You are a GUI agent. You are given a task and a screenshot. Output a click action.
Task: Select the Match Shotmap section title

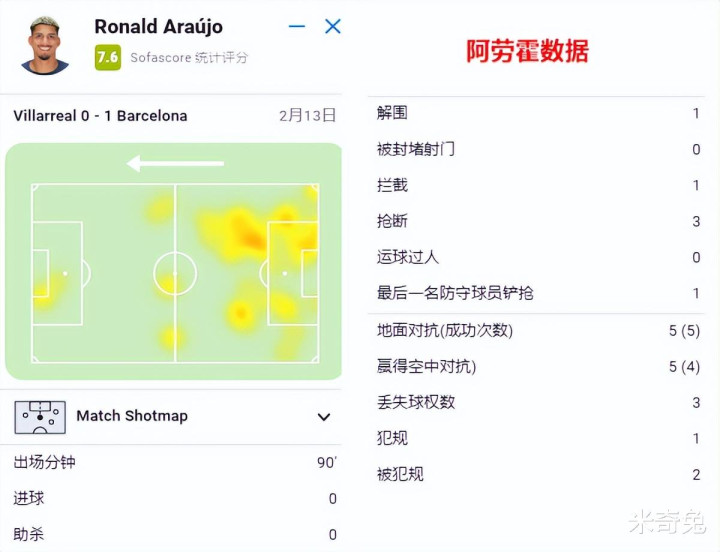(132, 416)
